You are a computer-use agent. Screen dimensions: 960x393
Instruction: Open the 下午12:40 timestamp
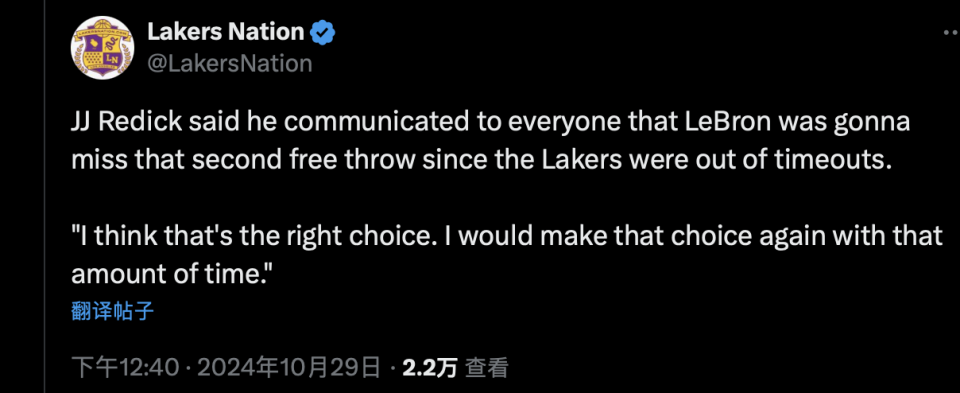pos(125,367)
